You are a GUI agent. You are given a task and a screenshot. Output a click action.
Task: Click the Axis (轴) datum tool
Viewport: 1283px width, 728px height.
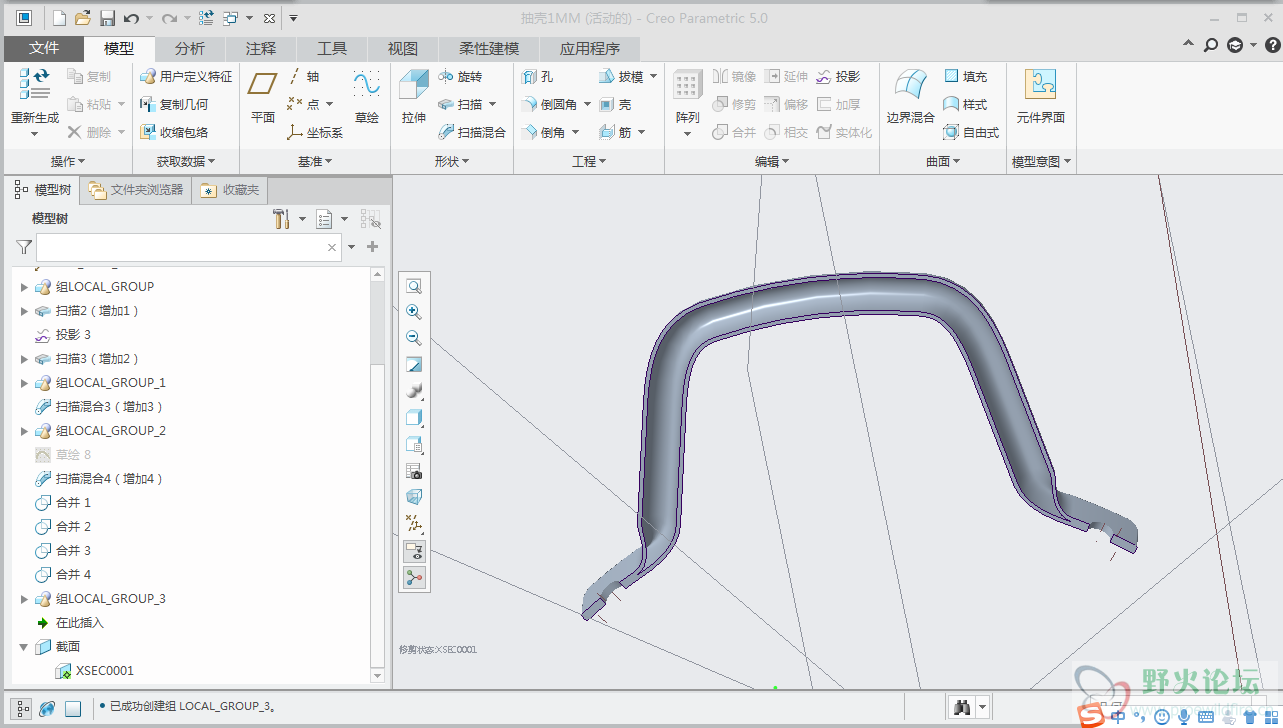(303, 76)
